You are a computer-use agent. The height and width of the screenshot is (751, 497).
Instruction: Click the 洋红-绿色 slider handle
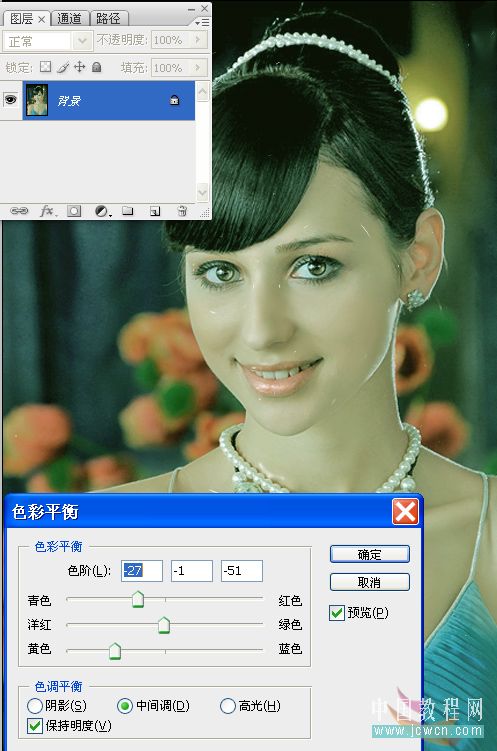(164, 625)
